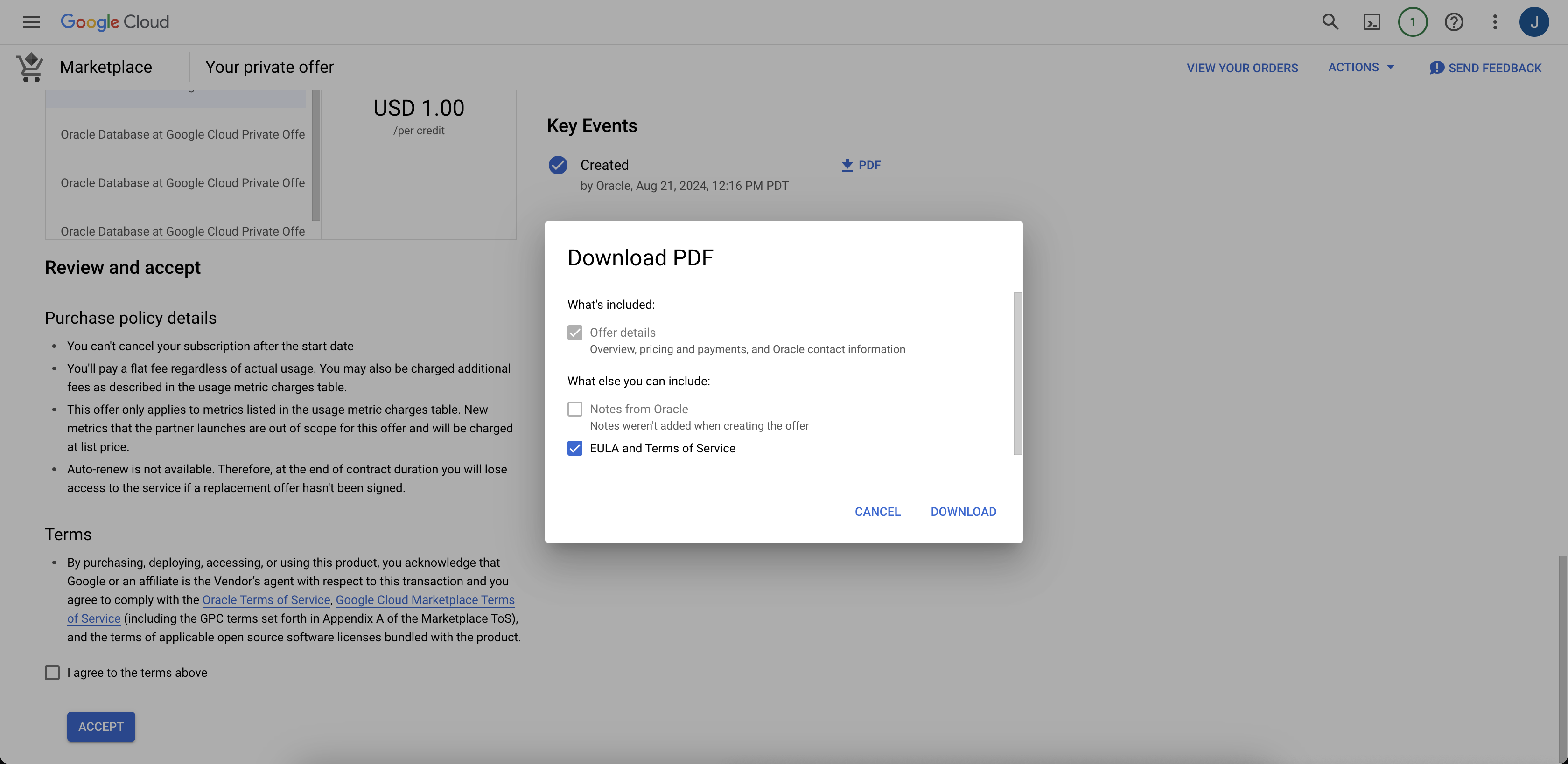Download the Created event PDF

coord(860,165)
